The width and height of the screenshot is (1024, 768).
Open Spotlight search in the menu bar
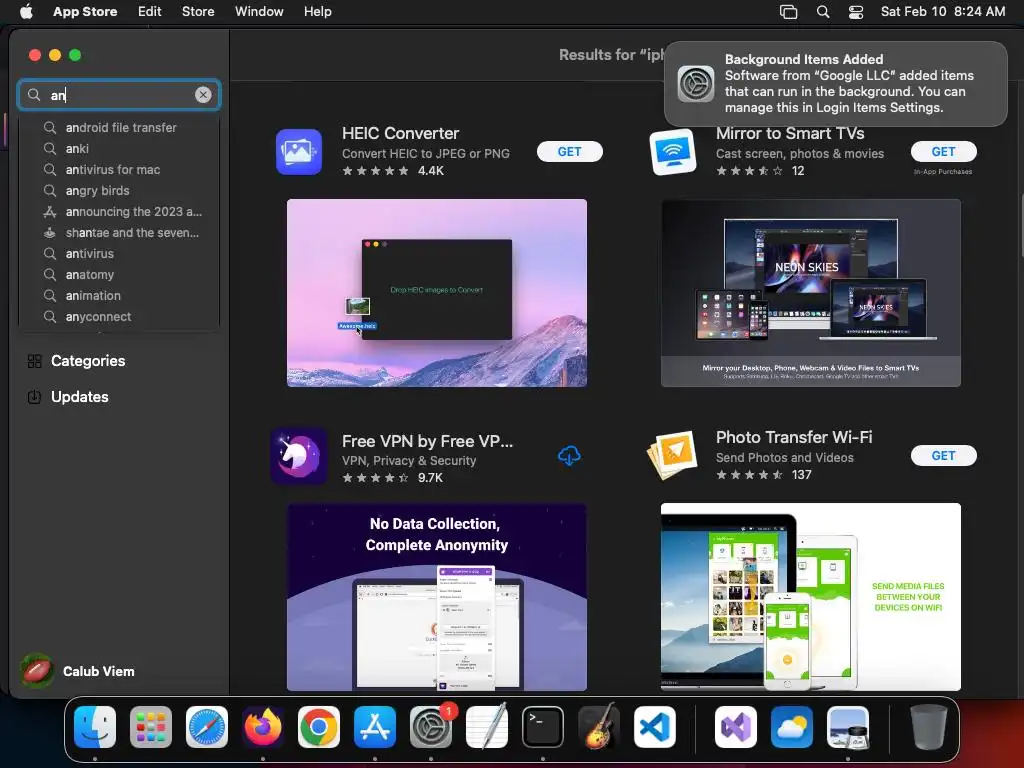pos(823,12)
